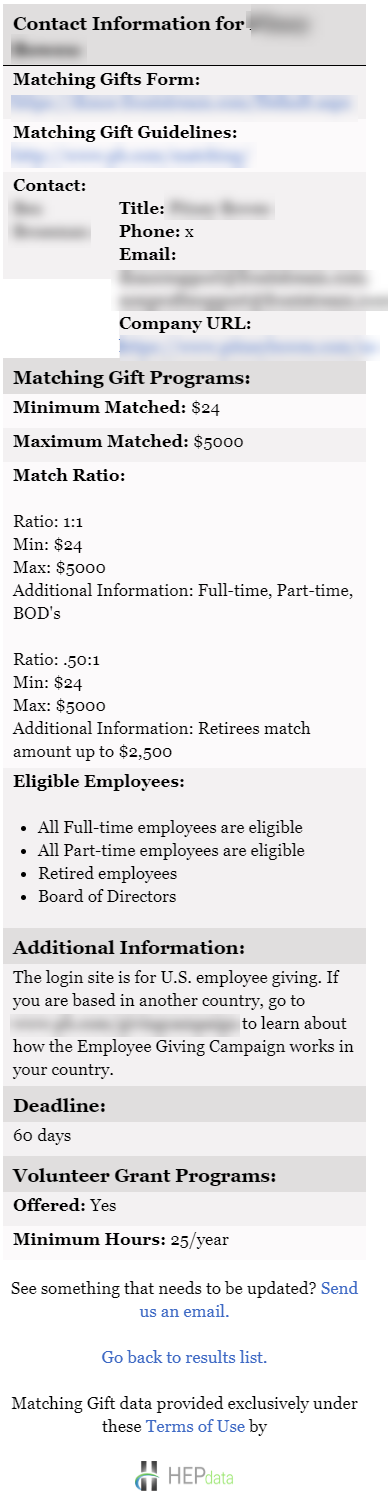Click the Matching Gift Programs section header
The width and height of the screenshot is (388, 1497).
[x=184, y=377]
